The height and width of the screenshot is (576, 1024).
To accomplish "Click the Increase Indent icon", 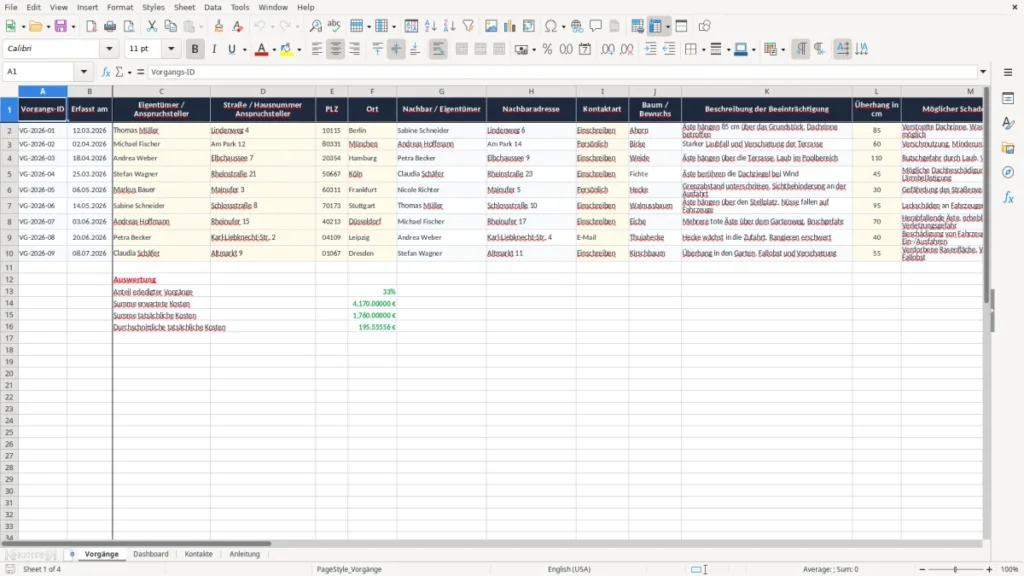I will tap(650, 49).
